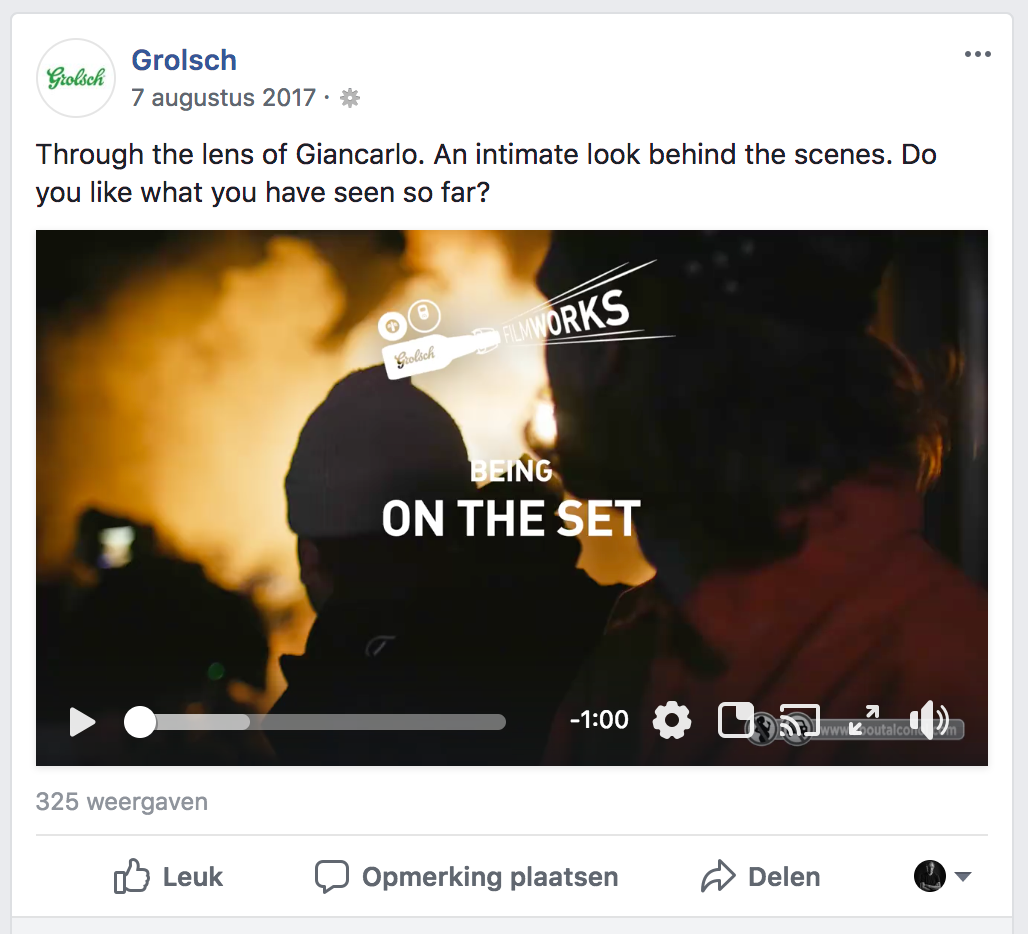Click the 325 weergaven view count
This screenshot has width=1028, height=934.
click(x=122, y=802)
